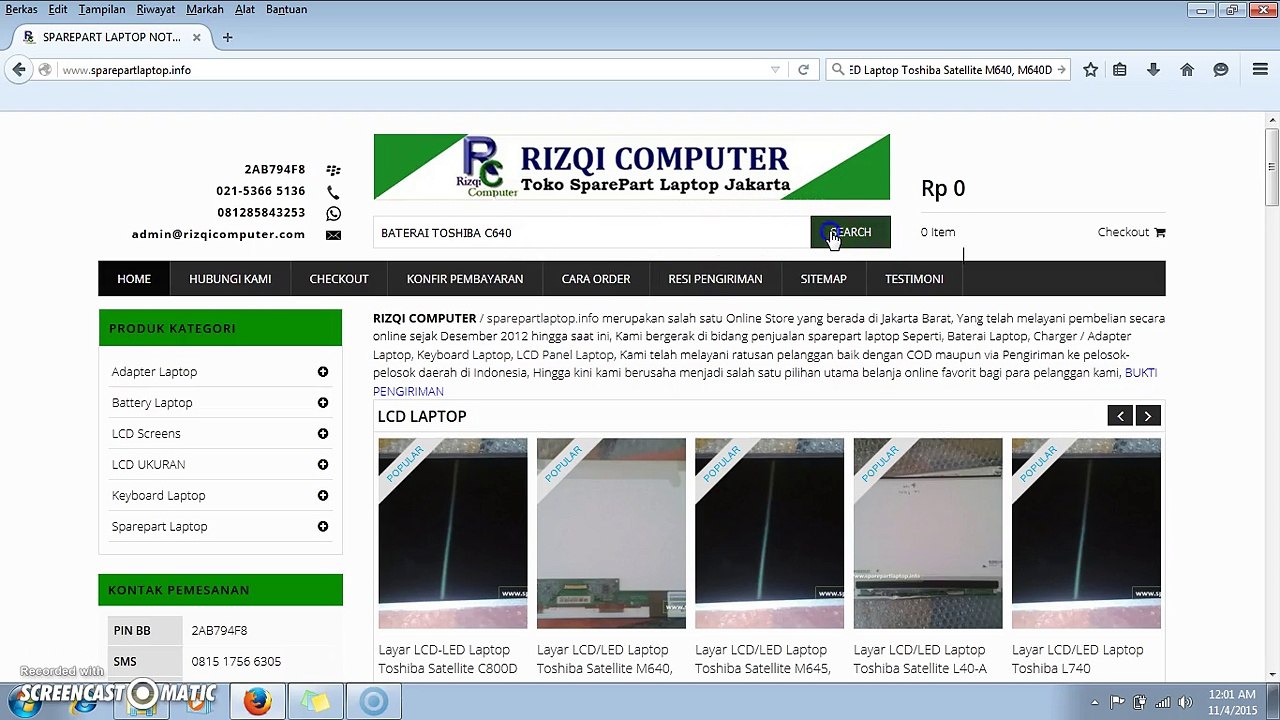
Task: Go to HUBUNGI KAMI nav tab
Action: [230, 279]
